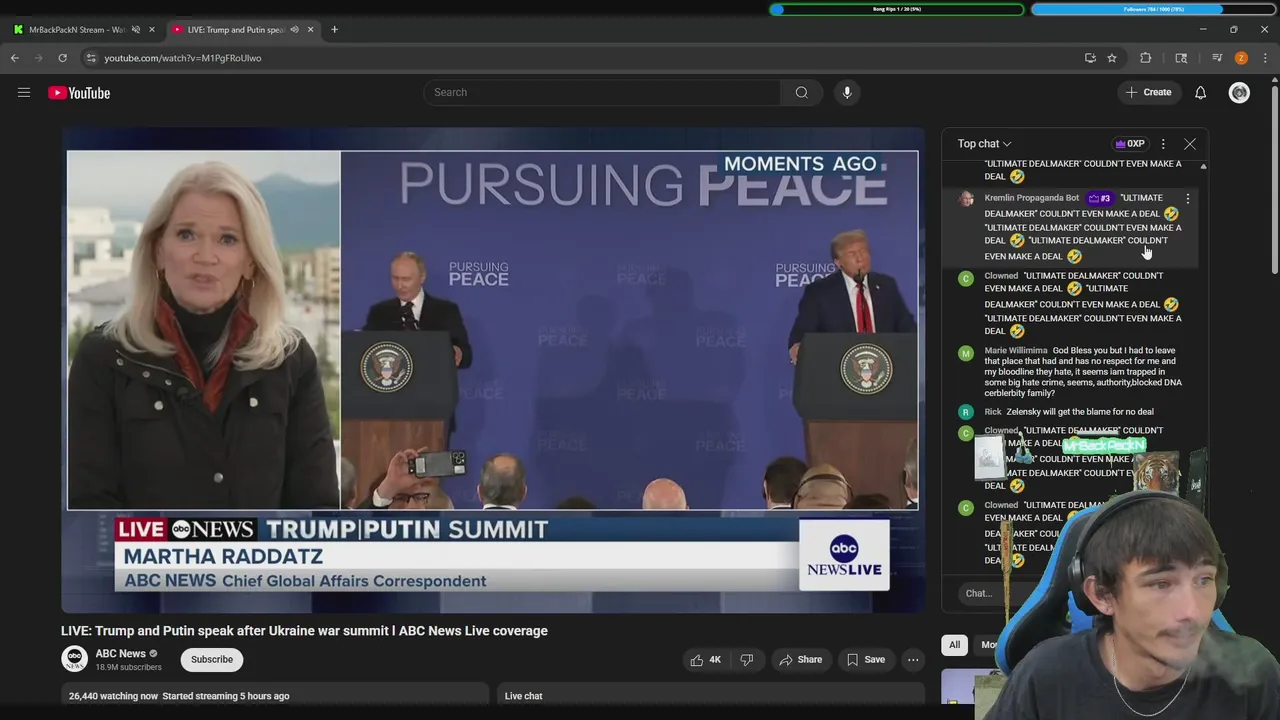Open the ABC News channel avatar
1280x720 pixels.
point(74,659)
